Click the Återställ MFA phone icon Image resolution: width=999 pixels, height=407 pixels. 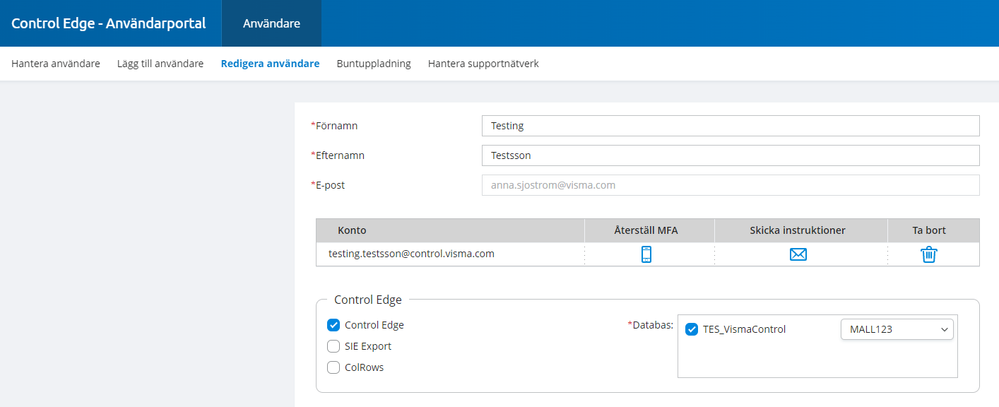pos(646,254)
